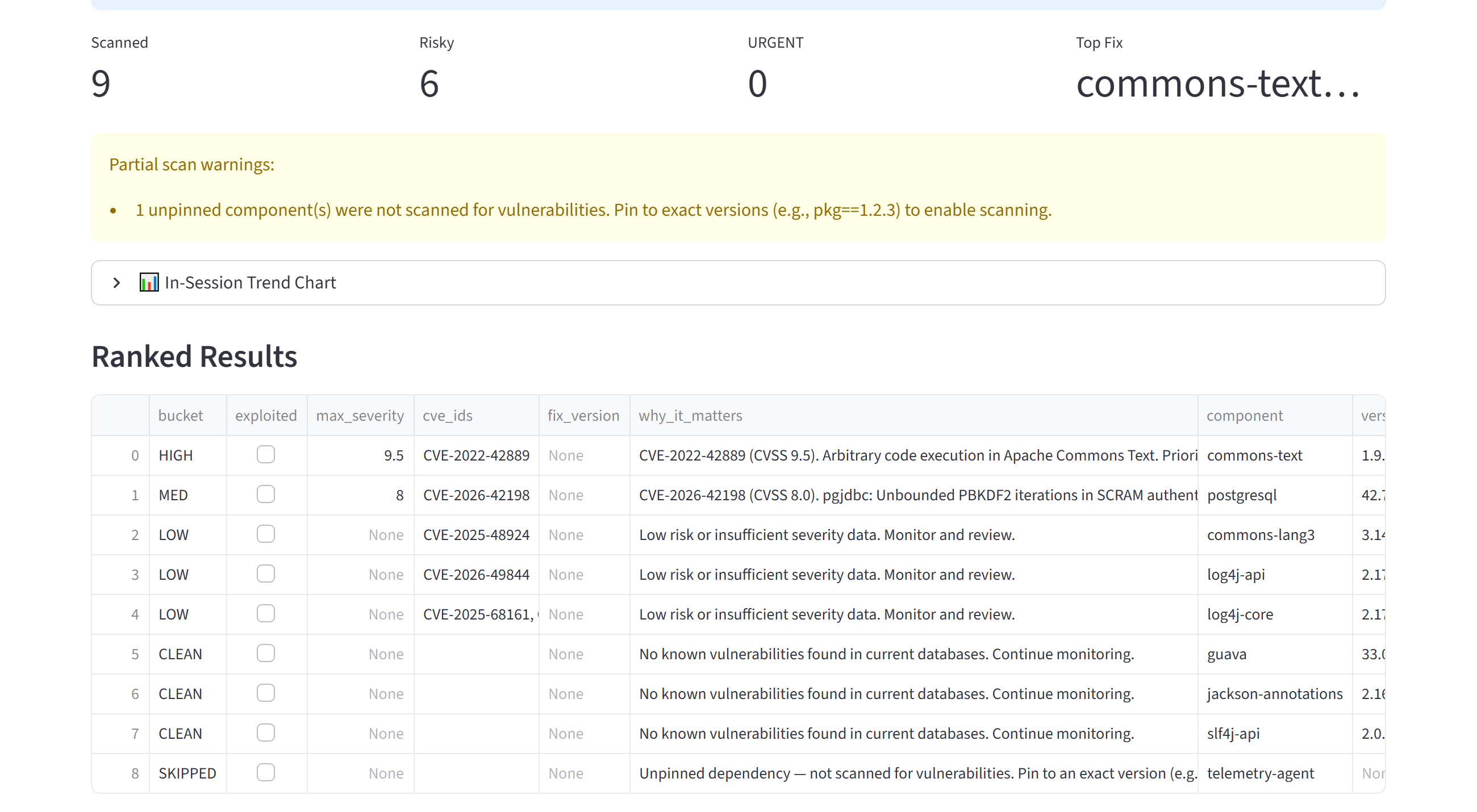This screenshot has width=1477, height=812.
Task: Toggle exploited checkbox for slf4j-api row
Action: pyautogui.click(x=265, y=733)
